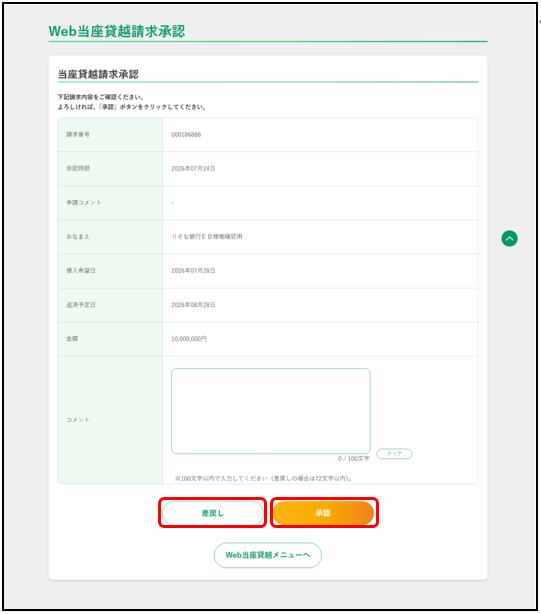The height and width of the screenshot is (614, 541).
Task: Click the green scroll-to-top arrow icon
Action: point(509,238)
